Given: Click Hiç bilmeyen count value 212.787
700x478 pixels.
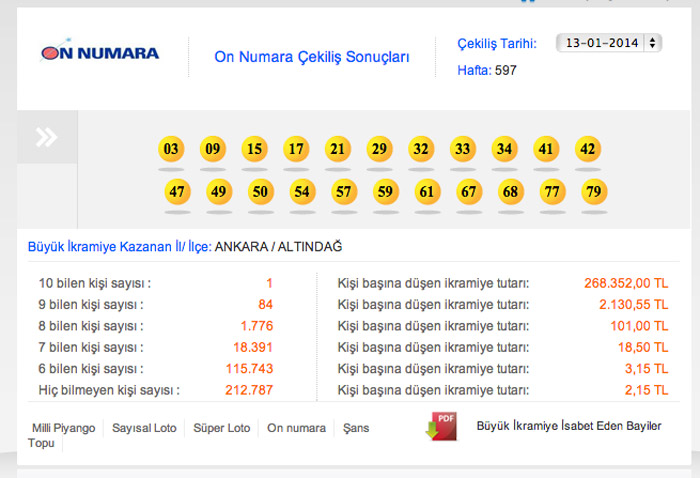Looking at the screenshot, I should [x=249, y=390].
